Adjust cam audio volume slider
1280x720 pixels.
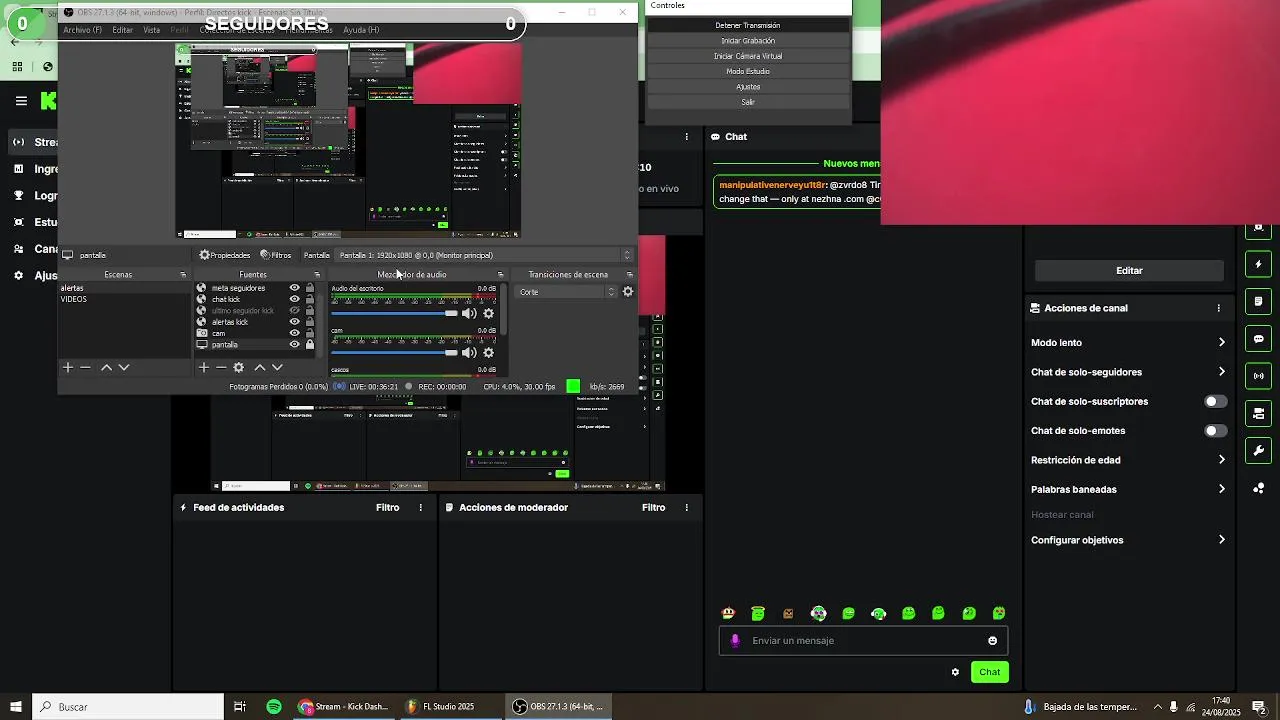tap(395, 353)
